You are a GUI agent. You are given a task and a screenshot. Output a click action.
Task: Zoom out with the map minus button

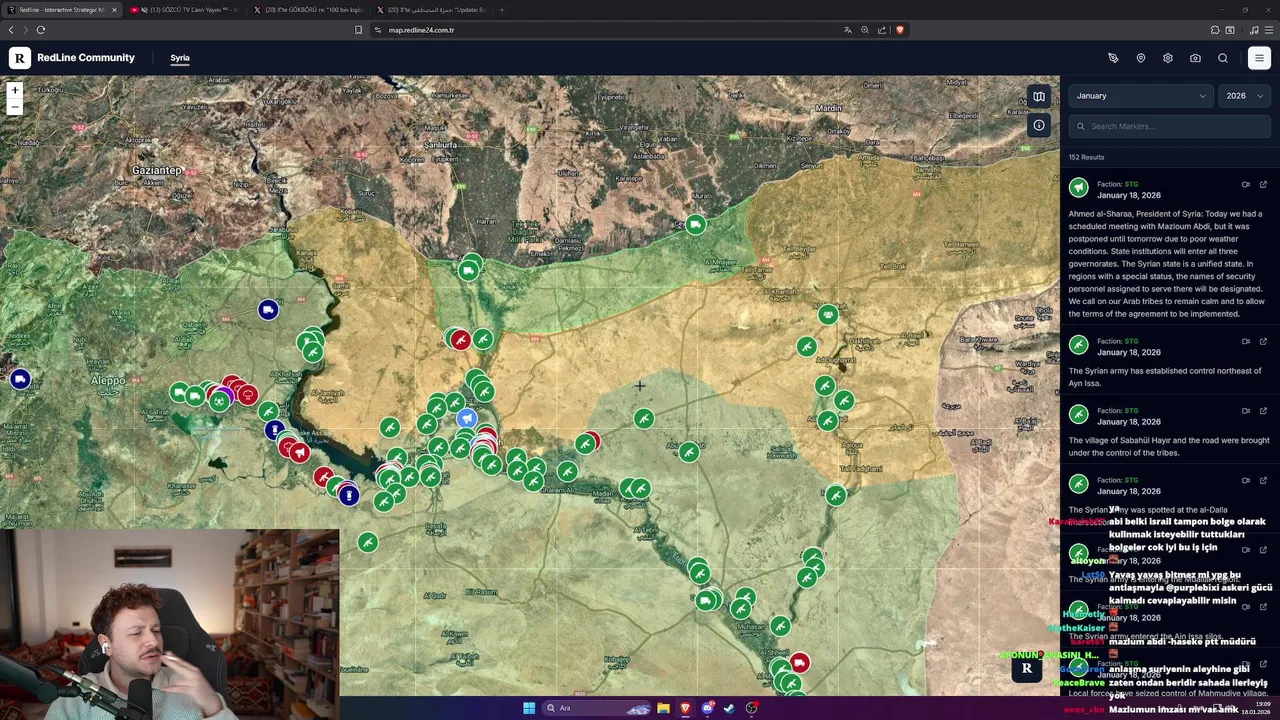coord(15,106)
